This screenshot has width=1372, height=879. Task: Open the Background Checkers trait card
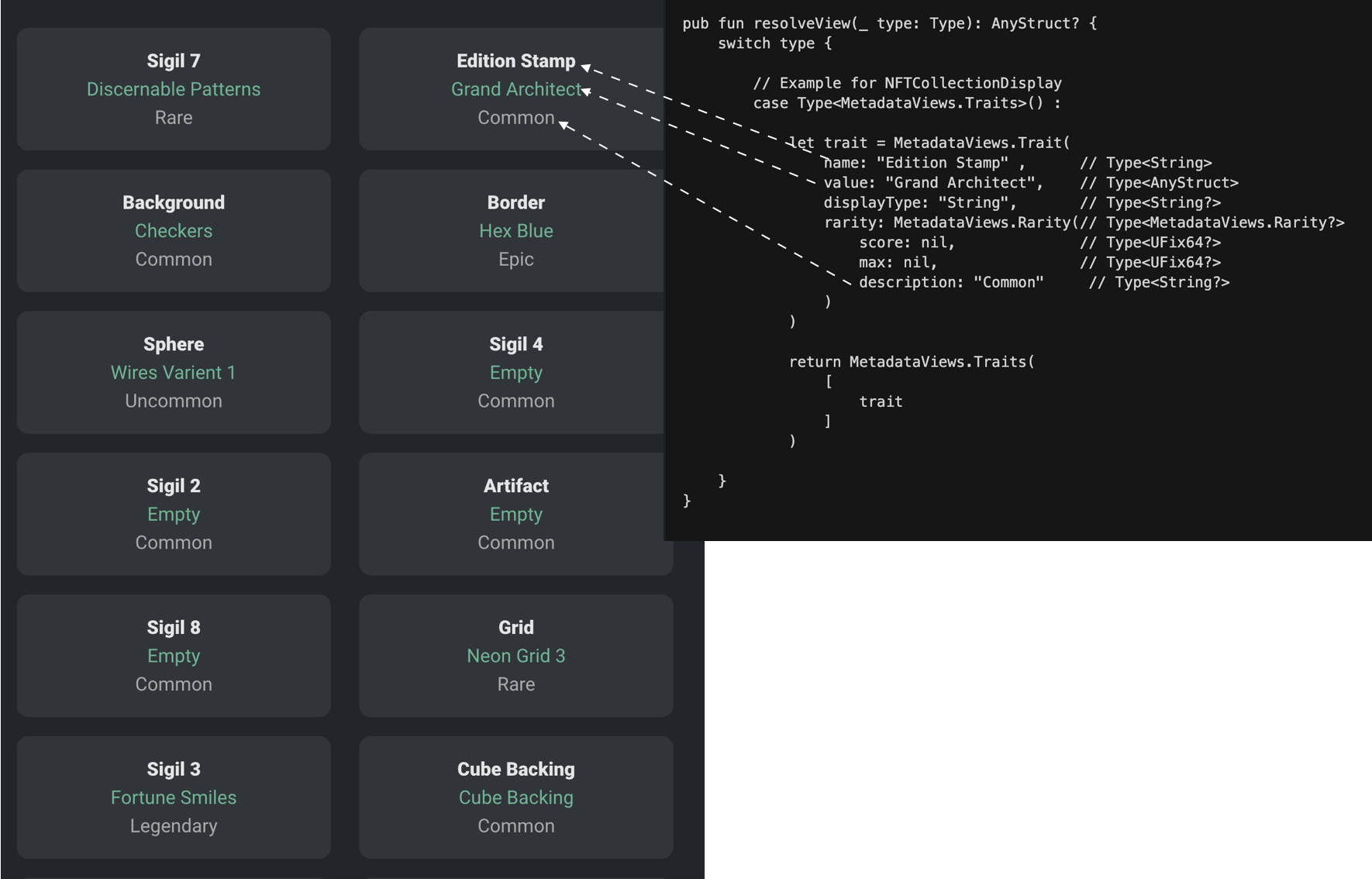click(x=174, y=231)
